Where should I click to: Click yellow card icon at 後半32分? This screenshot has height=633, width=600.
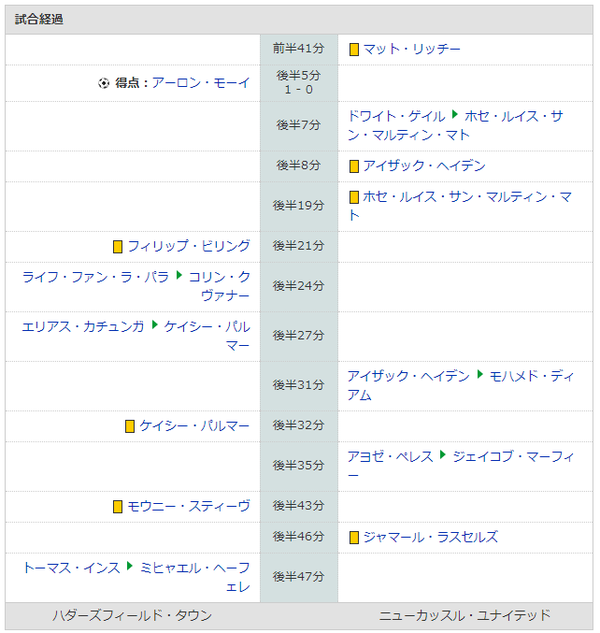coord(130,426)
